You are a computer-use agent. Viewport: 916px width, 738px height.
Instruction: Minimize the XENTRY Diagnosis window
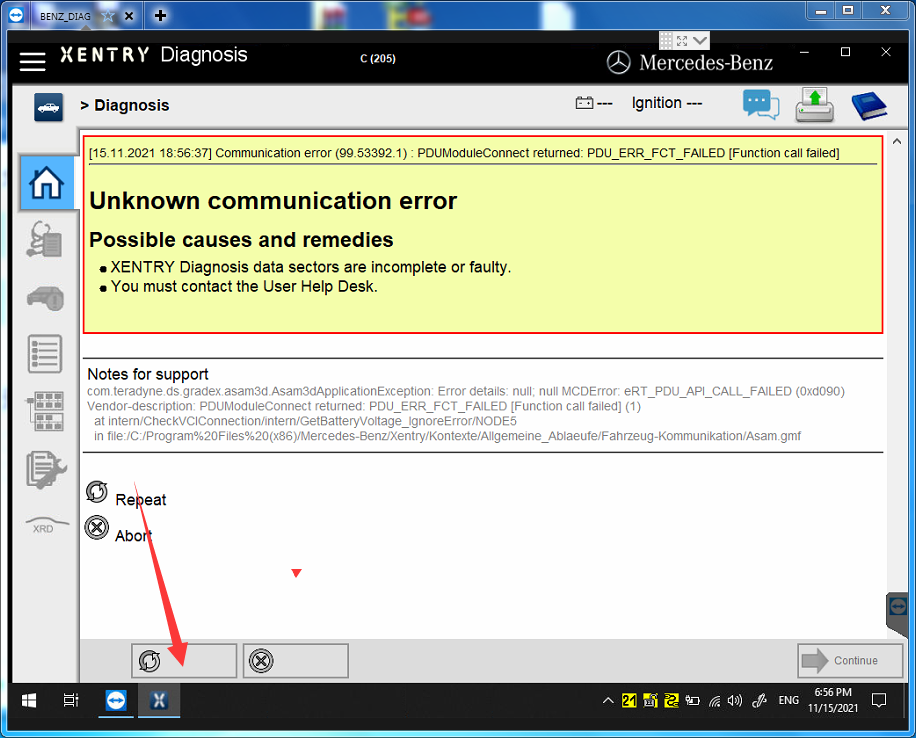(x=804, y=52)
